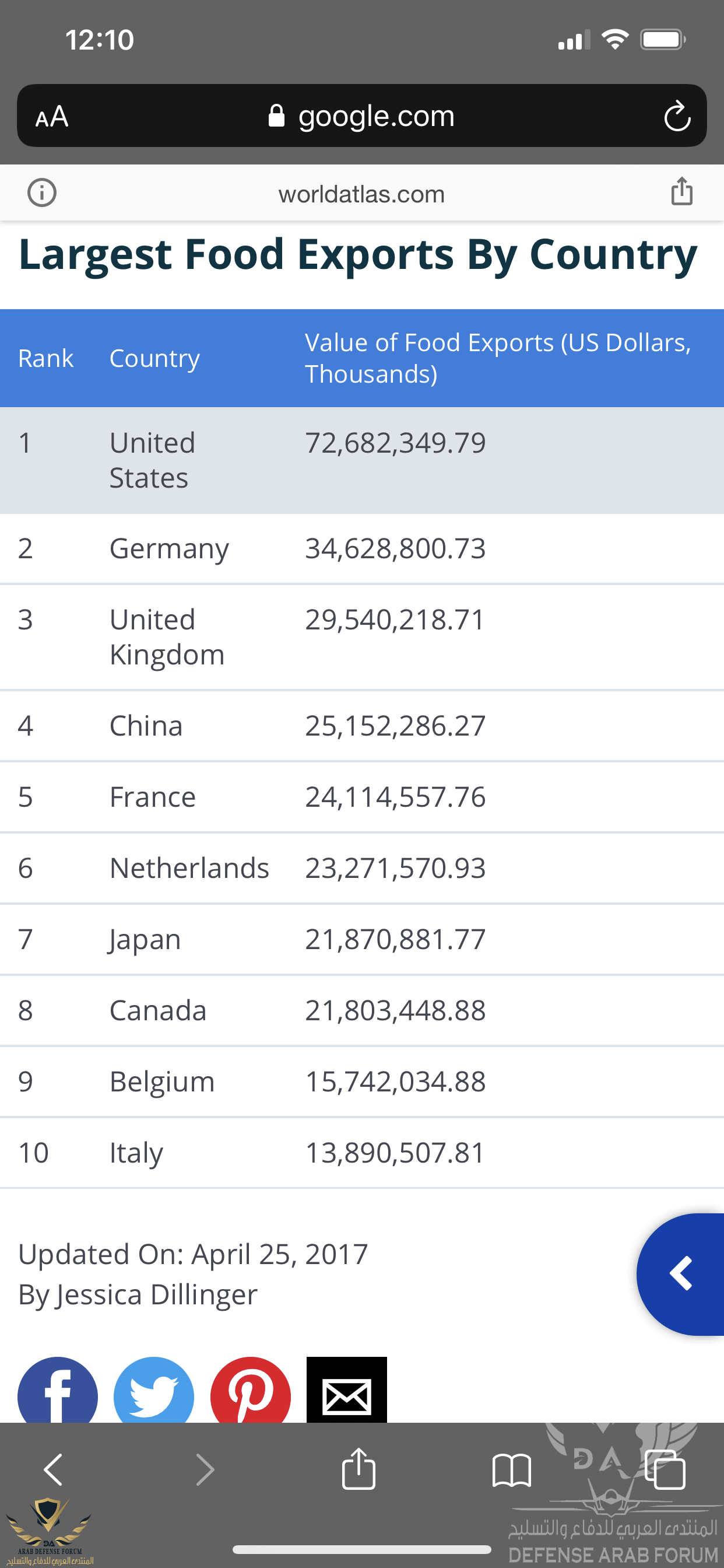The height and width of the screenshot is (1568, 724).
Task: Tap the Country column header
Action: 154,358
